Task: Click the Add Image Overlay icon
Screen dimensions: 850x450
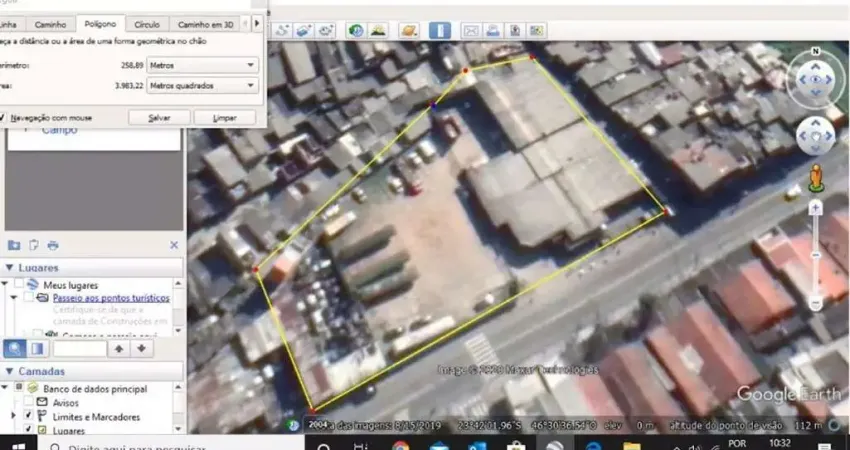Action: 304,30
